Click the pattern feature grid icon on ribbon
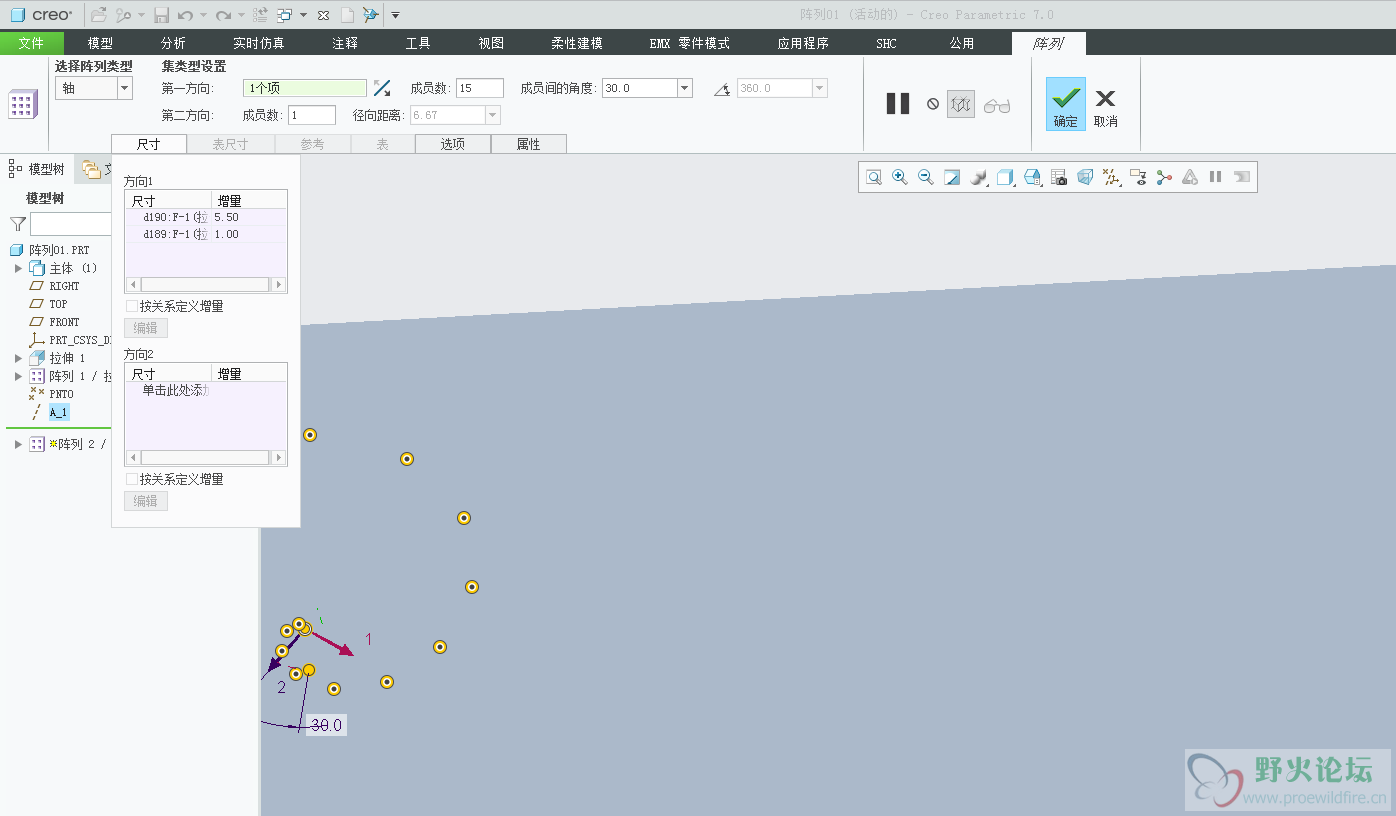The width and height of the screenshot is (1396, 816). pyautogui.click(x=21, y=104)
